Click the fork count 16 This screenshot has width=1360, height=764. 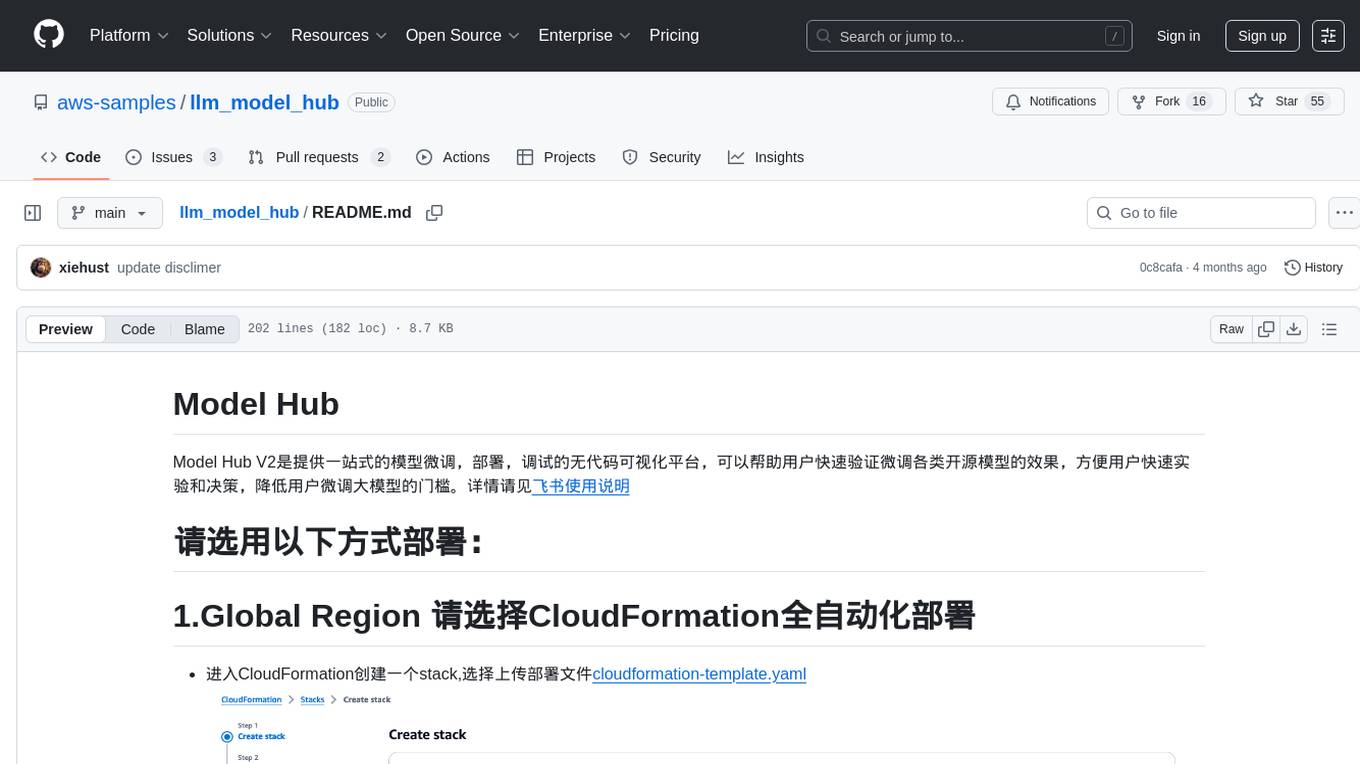[x=1200, y=102]
